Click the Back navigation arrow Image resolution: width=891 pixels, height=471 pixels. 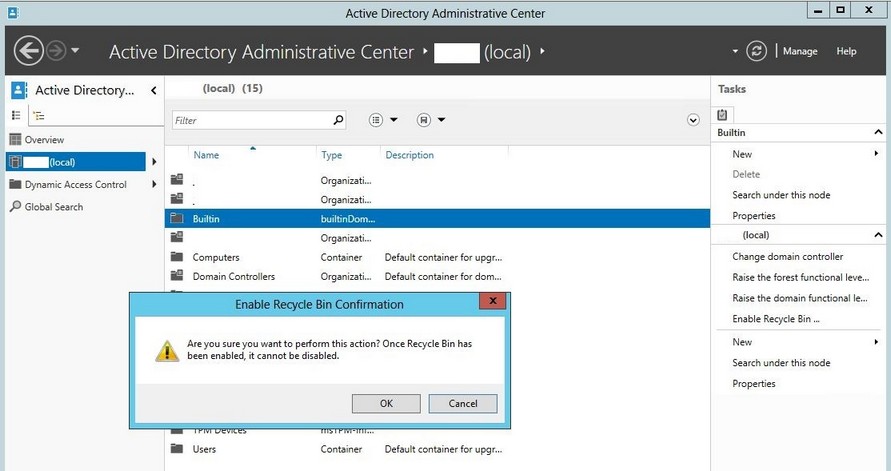28,51
